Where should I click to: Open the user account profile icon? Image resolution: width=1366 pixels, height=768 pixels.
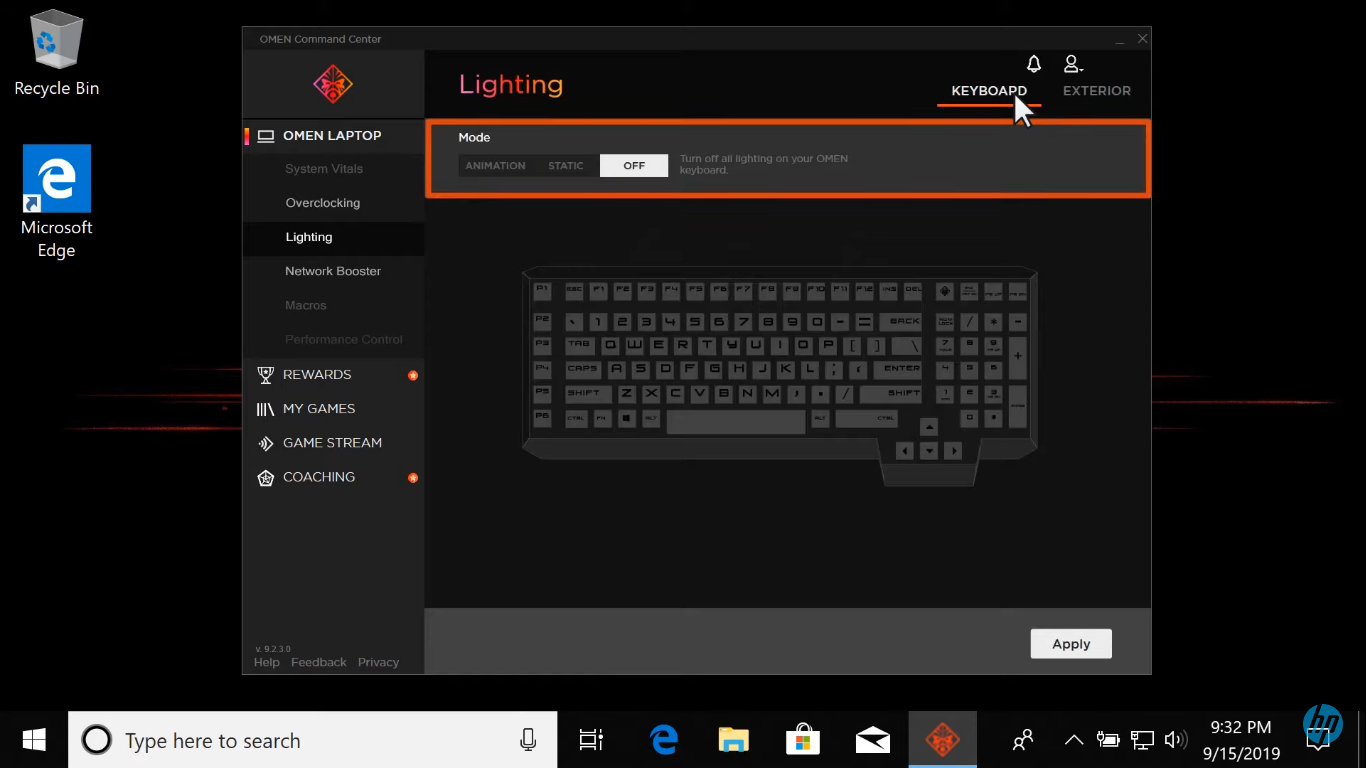[1072, 64]
